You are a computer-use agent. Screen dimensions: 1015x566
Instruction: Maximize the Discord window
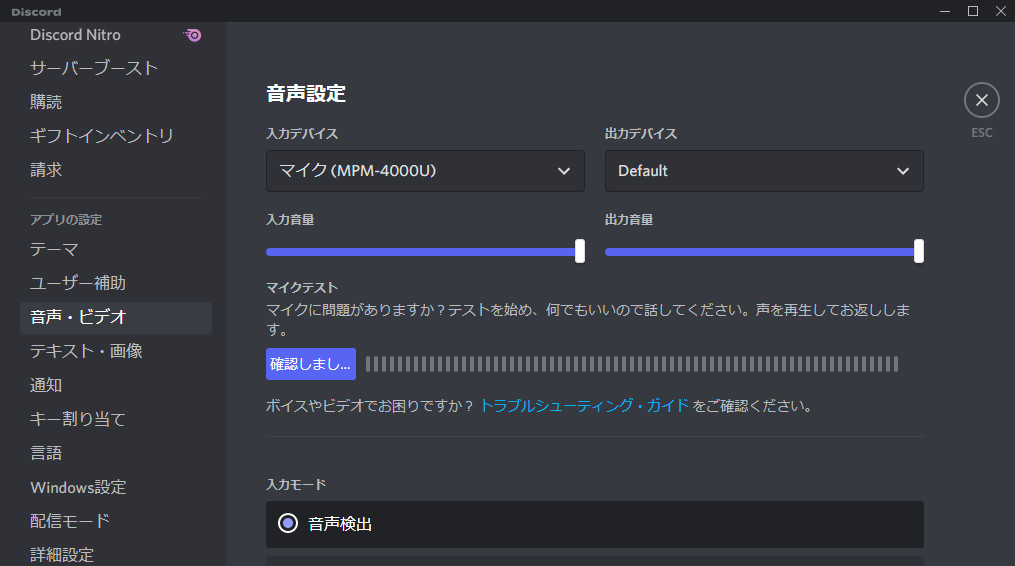point(973,11)
